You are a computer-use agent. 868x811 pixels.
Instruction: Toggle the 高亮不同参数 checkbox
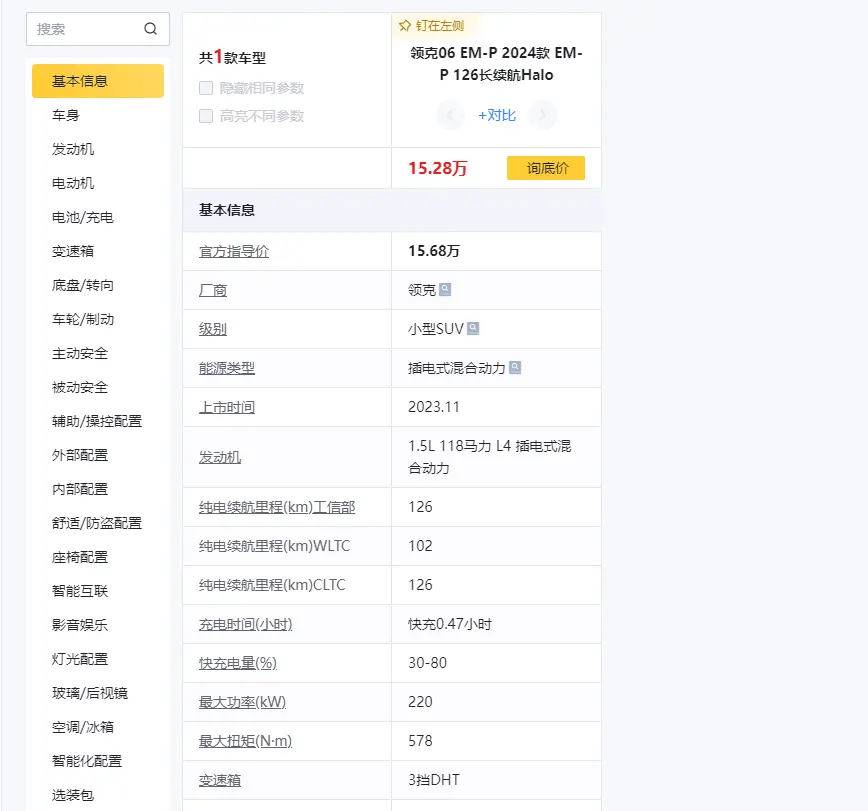tap(206, 116)
